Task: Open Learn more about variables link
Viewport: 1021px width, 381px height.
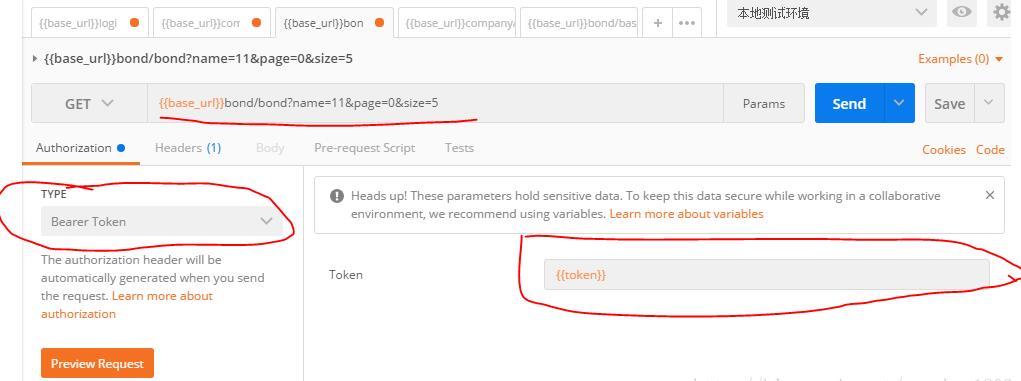Action: click(x=686, y=214)
